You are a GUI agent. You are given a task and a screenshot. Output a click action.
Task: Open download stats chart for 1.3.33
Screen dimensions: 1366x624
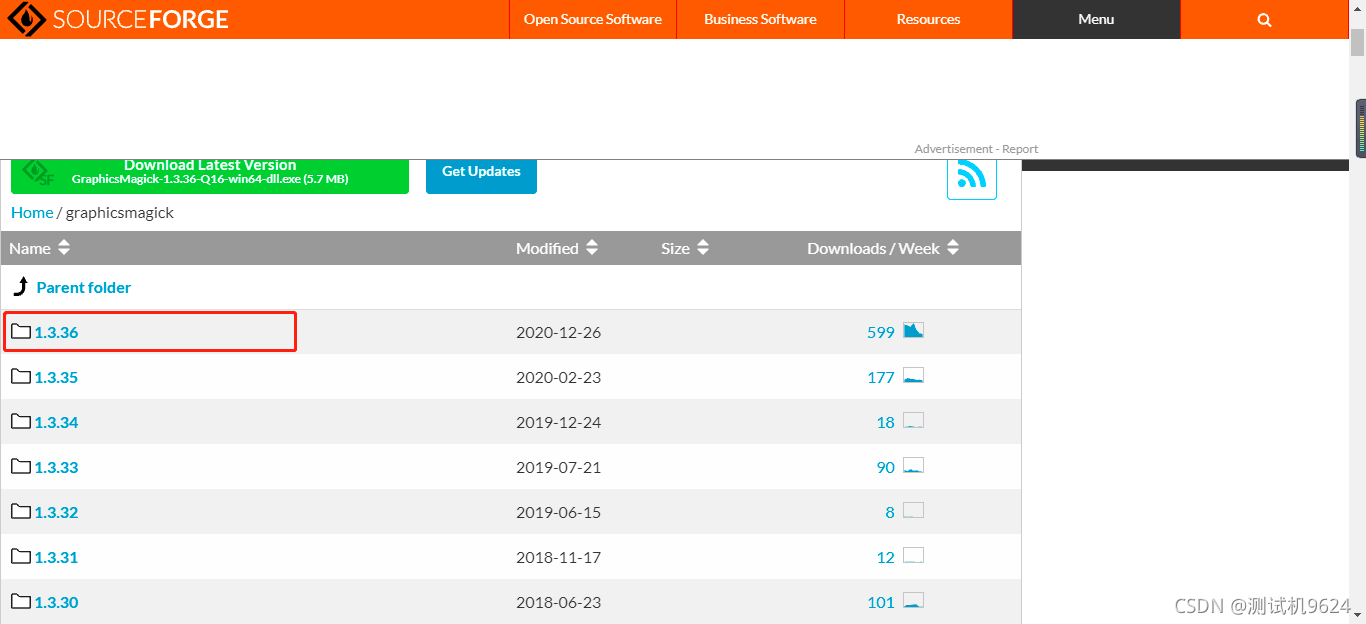(x=913, y=465)
